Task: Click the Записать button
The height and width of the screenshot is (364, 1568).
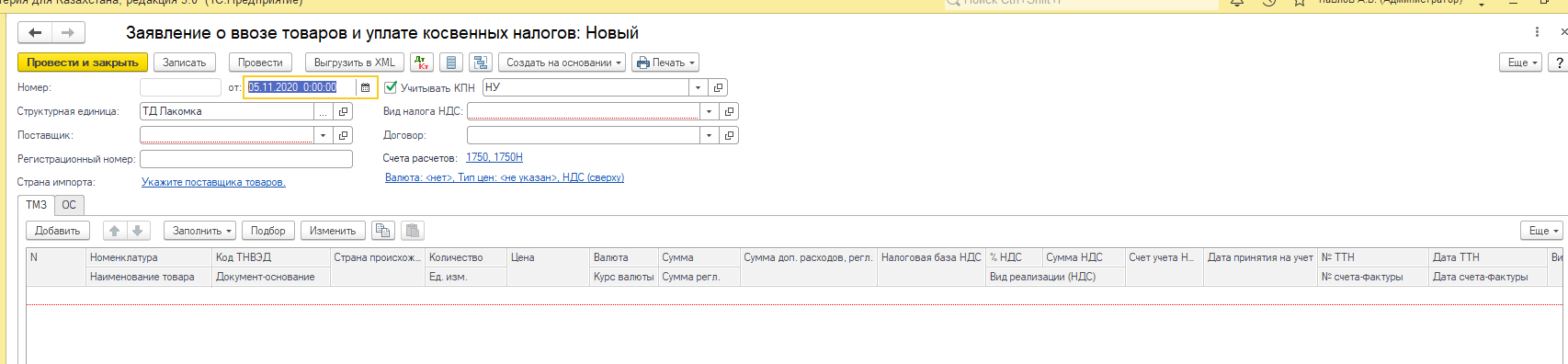Action: click(x=185, y=63)
